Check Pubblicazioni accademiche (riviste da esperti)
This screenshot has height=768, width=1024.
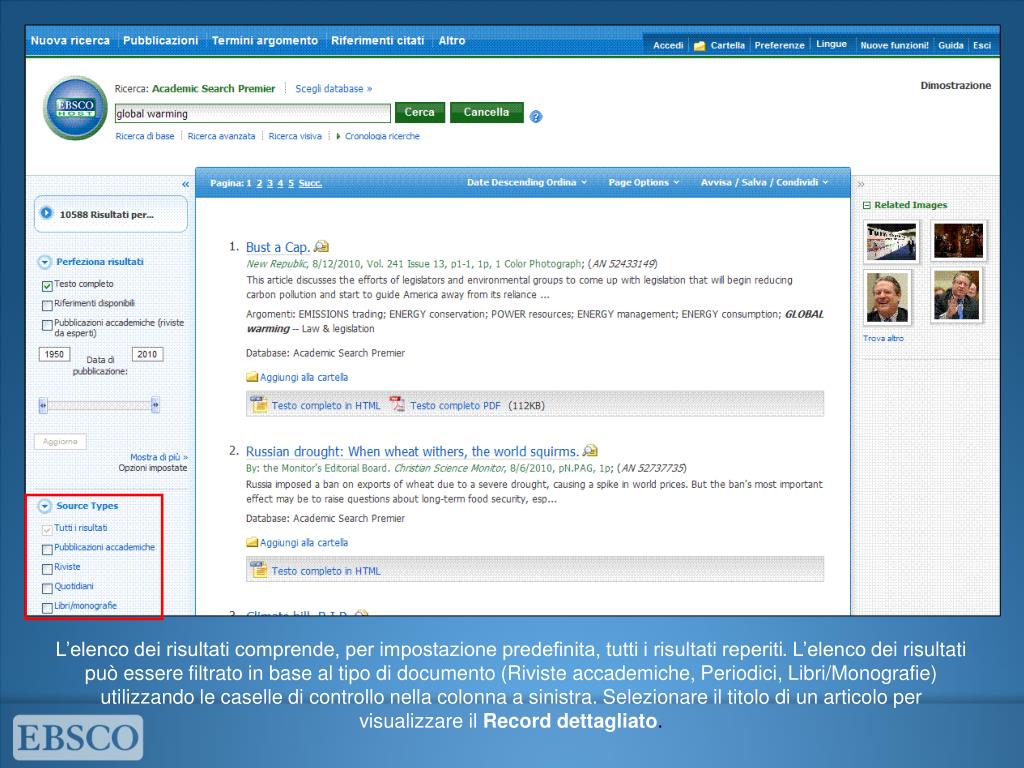pos(47,325)
